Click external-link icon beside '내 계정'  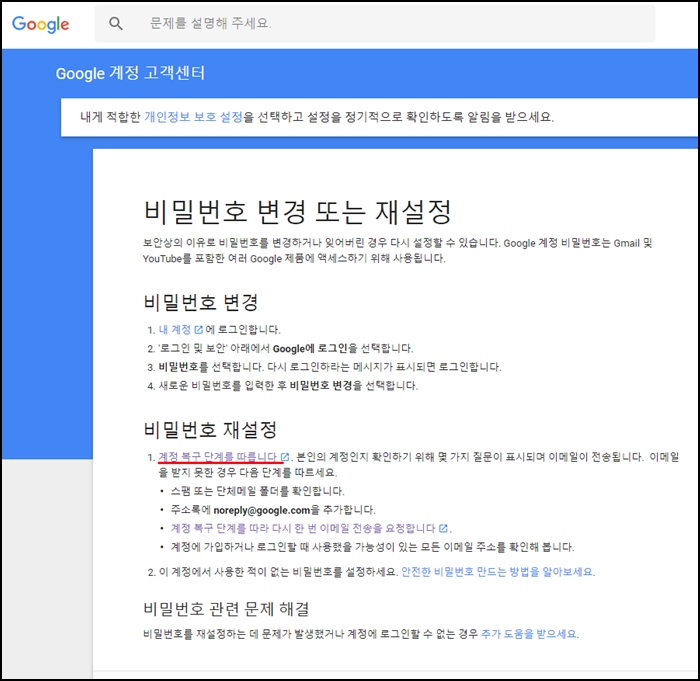click(x=199, y=330)
